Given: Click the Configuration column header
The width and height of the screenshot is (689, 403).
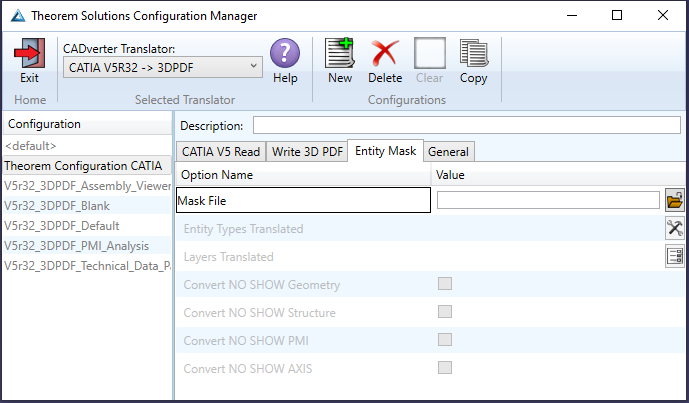Looking at the screenshot, I should tap(87, 124).
